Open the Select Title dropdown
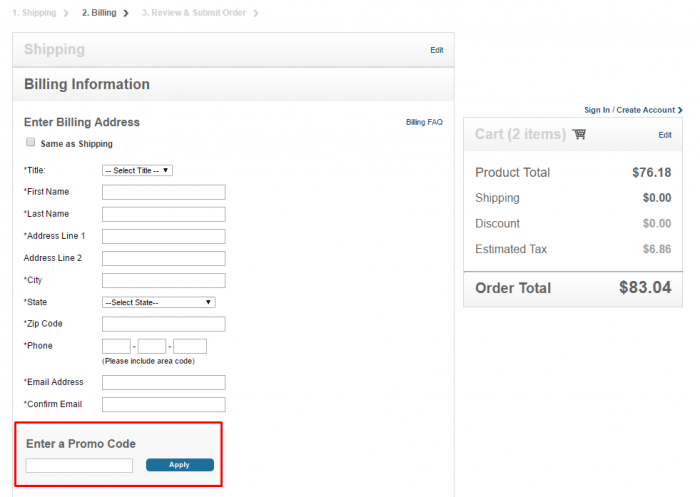700x497 pixels. (x=138, y=170)
